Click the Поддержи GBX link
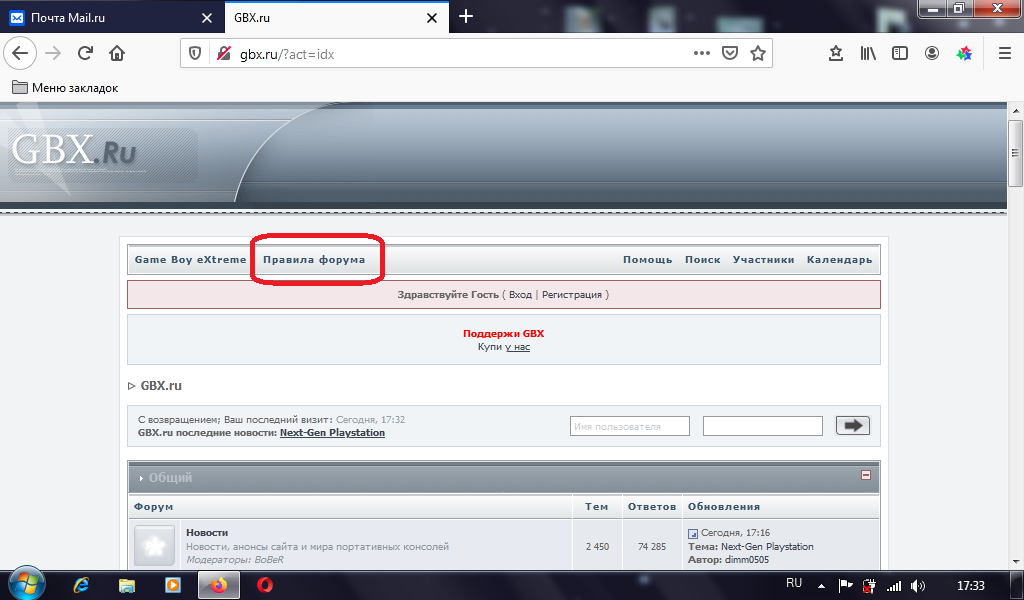 [x=504, y=334]
